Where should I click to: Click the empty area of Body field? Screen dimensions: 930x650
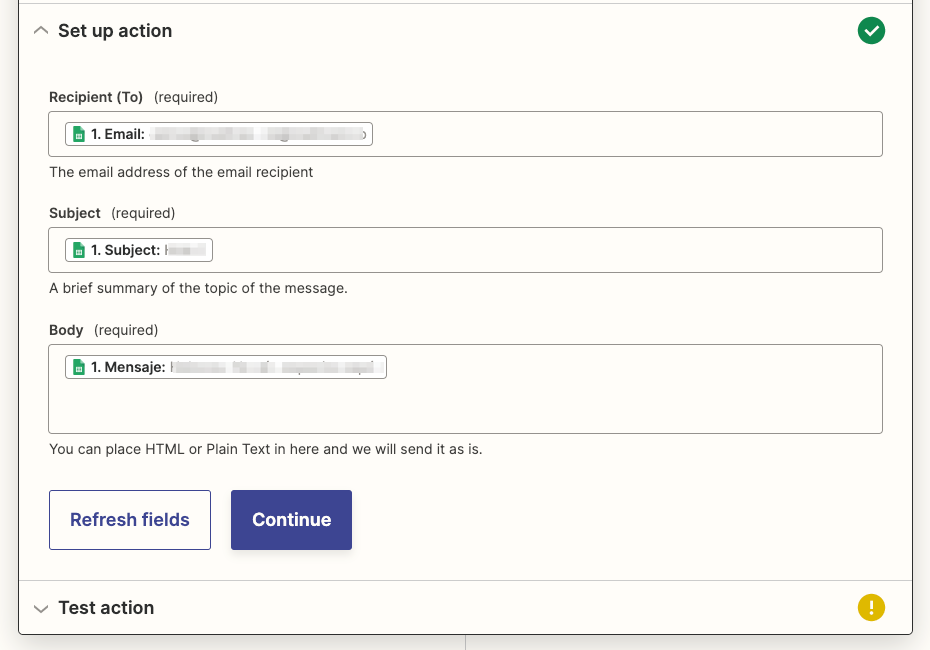pyautogui.click(x=465, y=405)
